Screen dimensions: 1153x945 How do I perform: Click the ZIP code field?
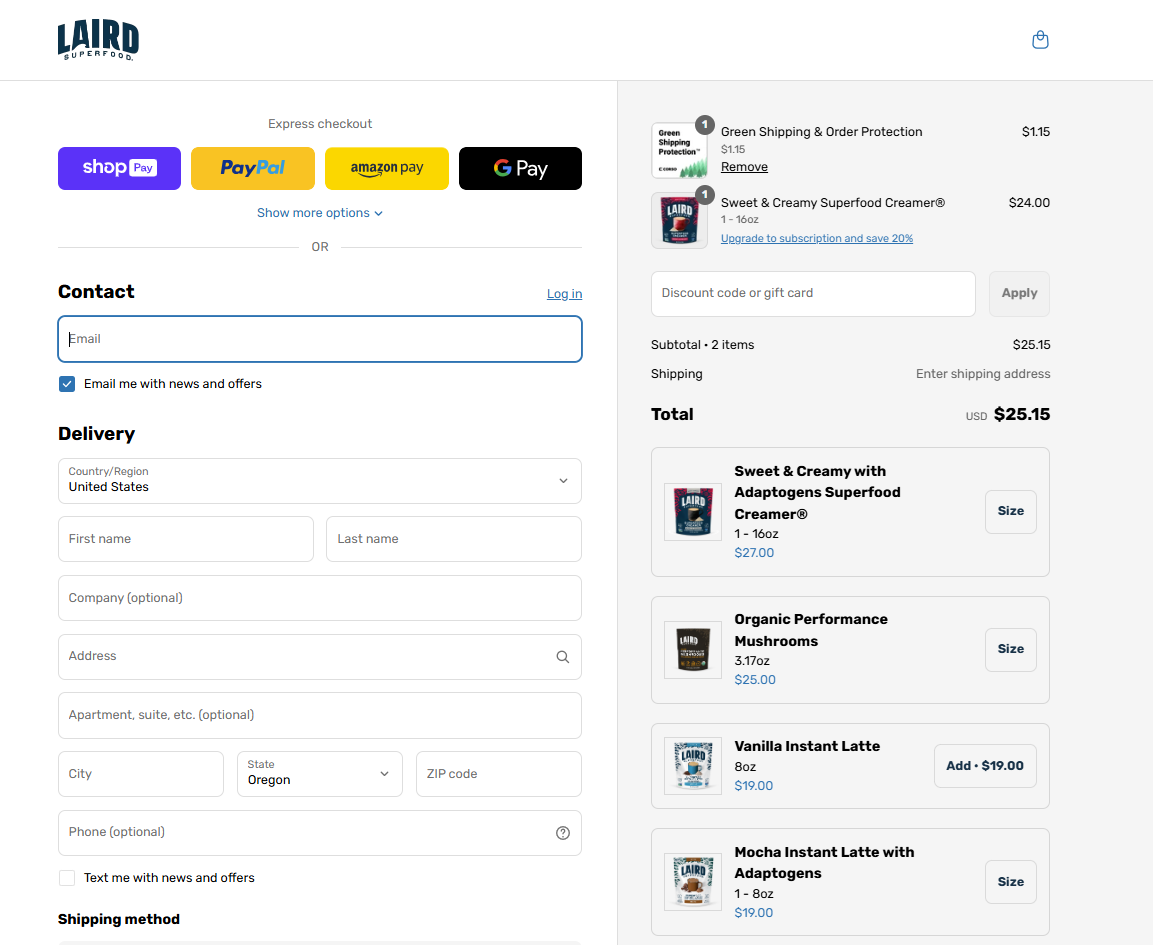click(x=499, y=774)
